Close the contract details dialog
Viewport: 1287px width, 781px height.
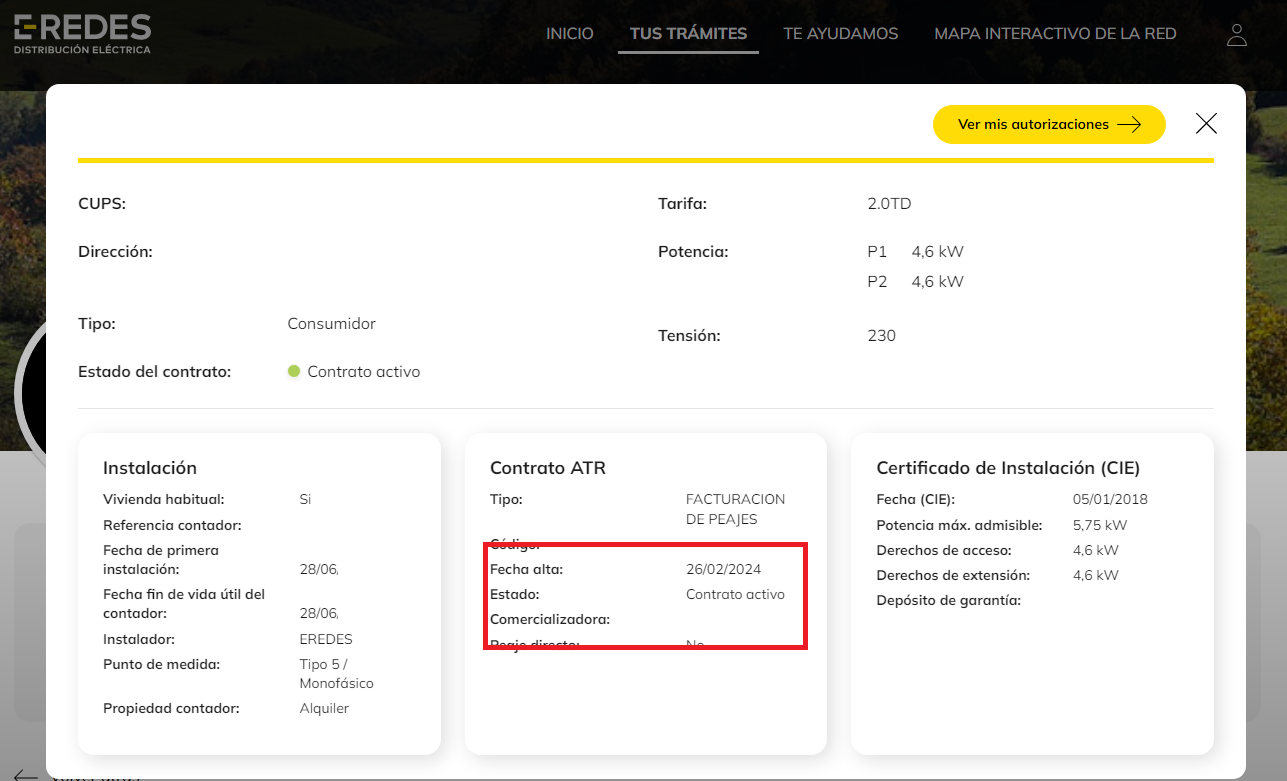coord(1206,124)
